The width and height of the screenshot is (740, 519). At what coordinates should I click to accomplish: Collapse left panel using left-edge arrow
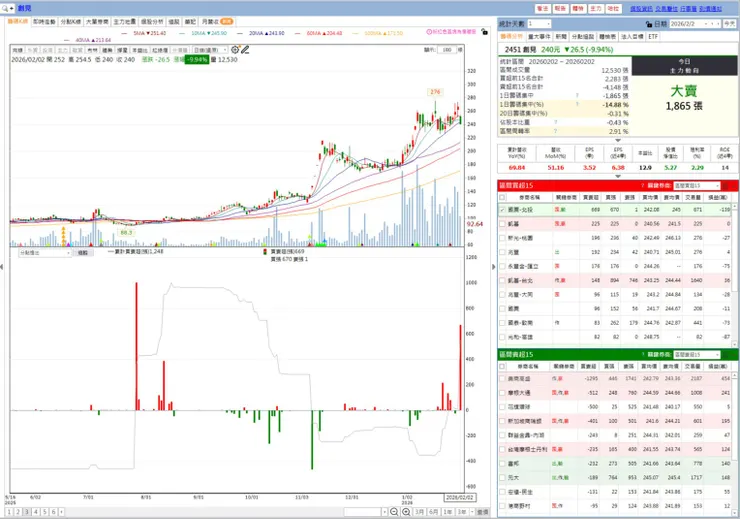coord(2,267)
